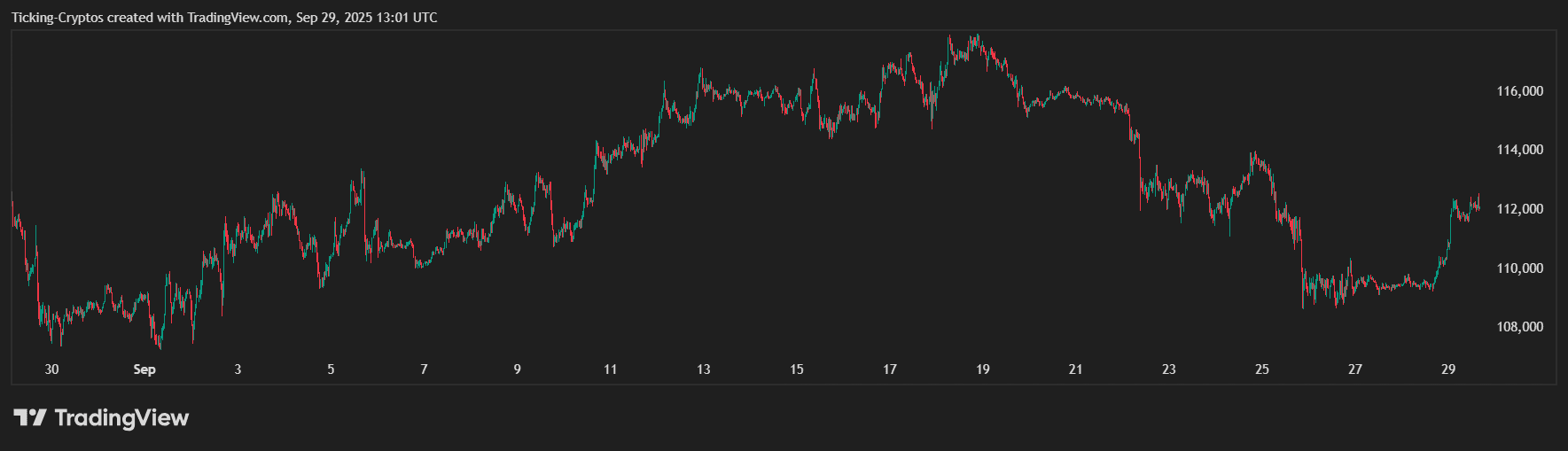Click date 29 on the time axis
The height and width of the screenshot is (451, 1568).
click(x=1448, y=369)
